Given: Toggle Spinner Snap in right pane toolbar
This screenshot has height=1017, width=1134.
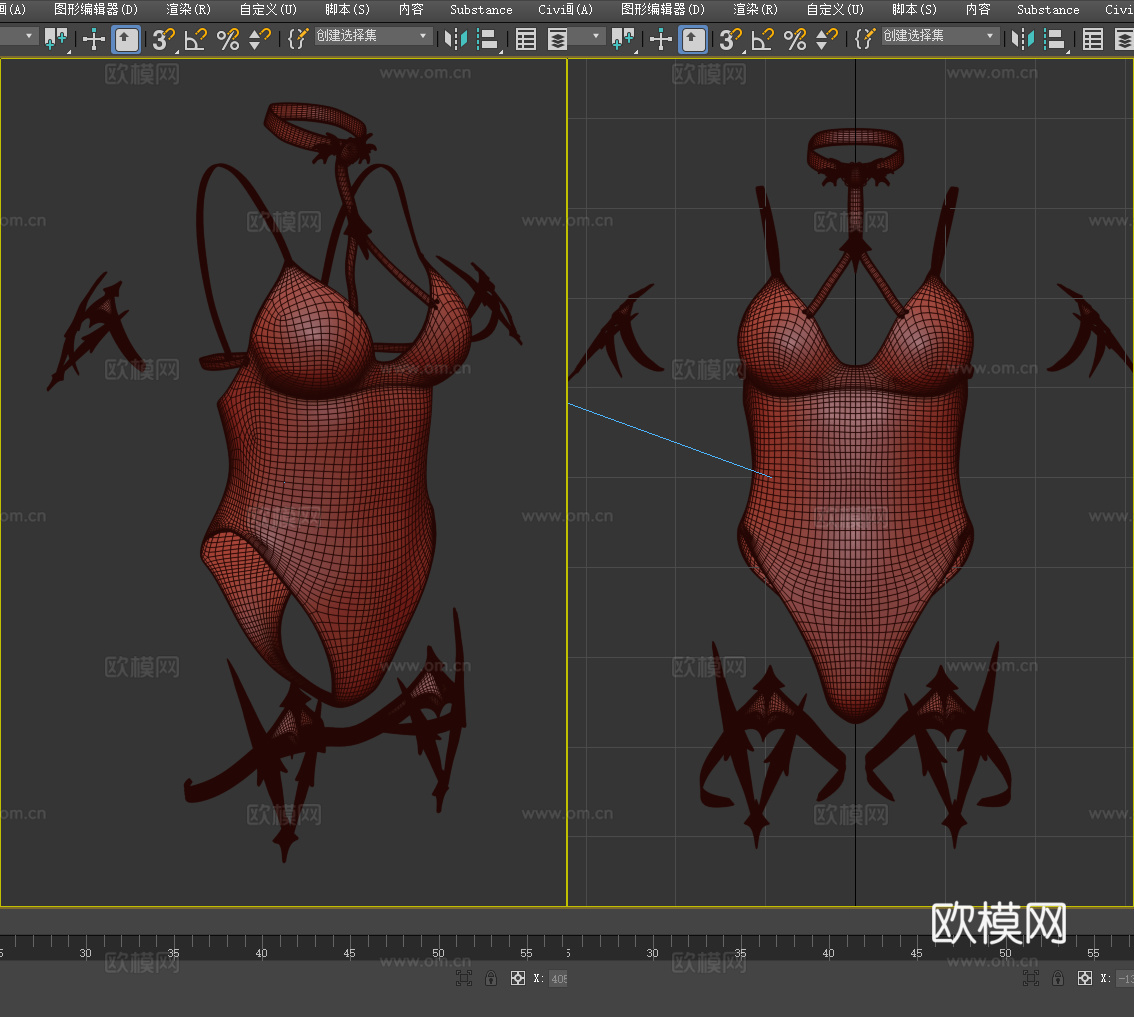Looking at the screenshot, I should (827, 39).
